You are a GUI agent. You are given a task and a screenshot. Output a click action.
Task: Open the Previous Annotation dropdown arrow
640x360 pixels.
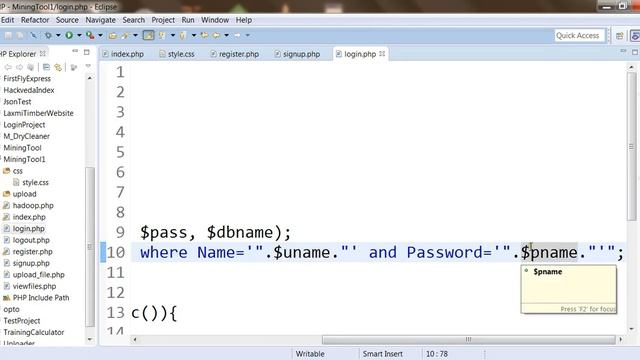193,36
